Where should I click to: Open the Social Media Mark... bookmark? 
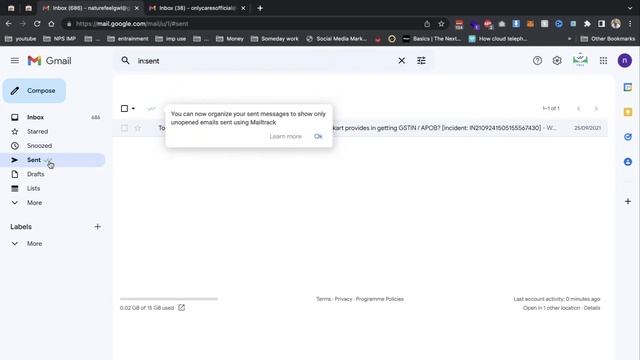[337, 39]
